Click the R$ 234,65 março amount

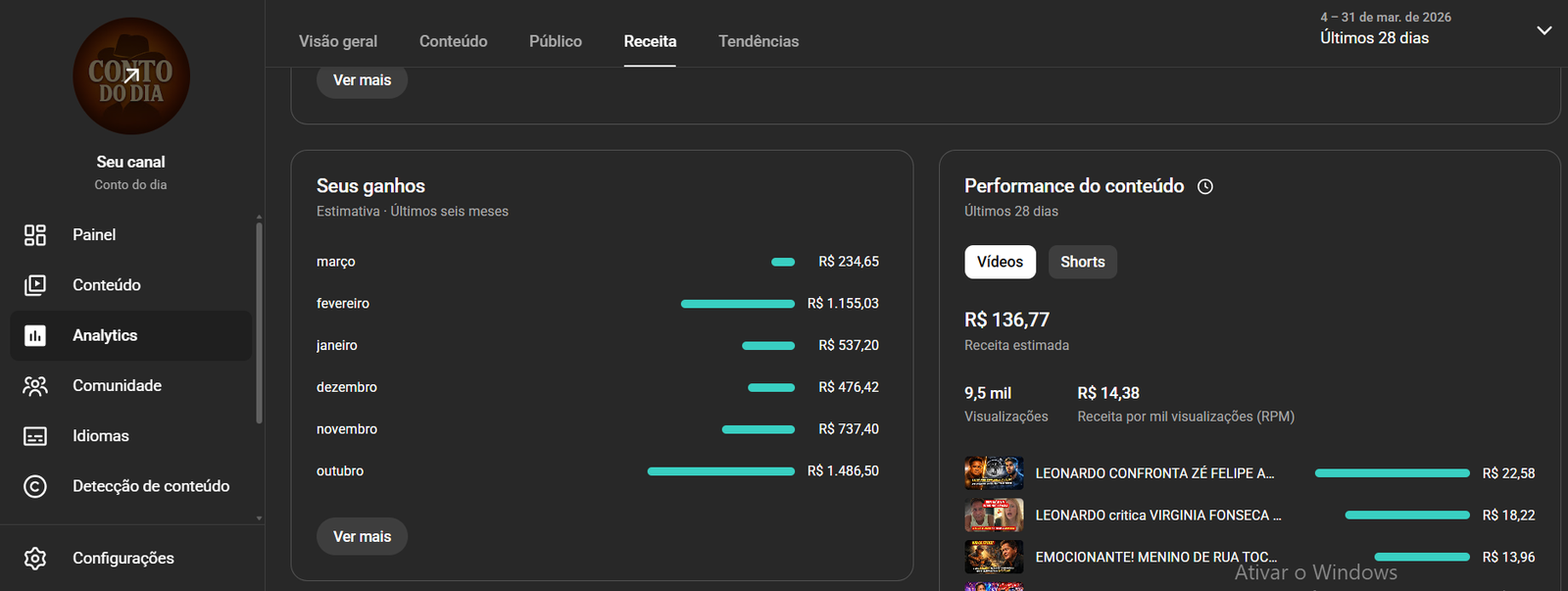pyautogui.click(x=849, y=262)
